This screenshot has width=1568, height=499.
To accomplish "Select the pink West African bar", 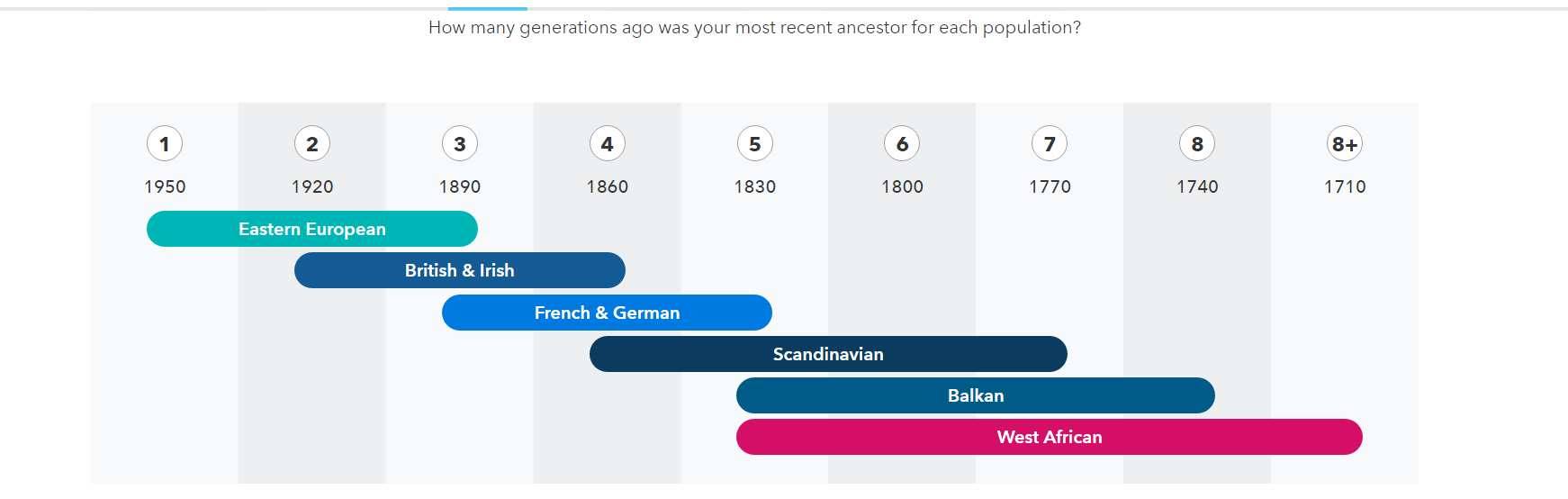I will point(1050,437).
